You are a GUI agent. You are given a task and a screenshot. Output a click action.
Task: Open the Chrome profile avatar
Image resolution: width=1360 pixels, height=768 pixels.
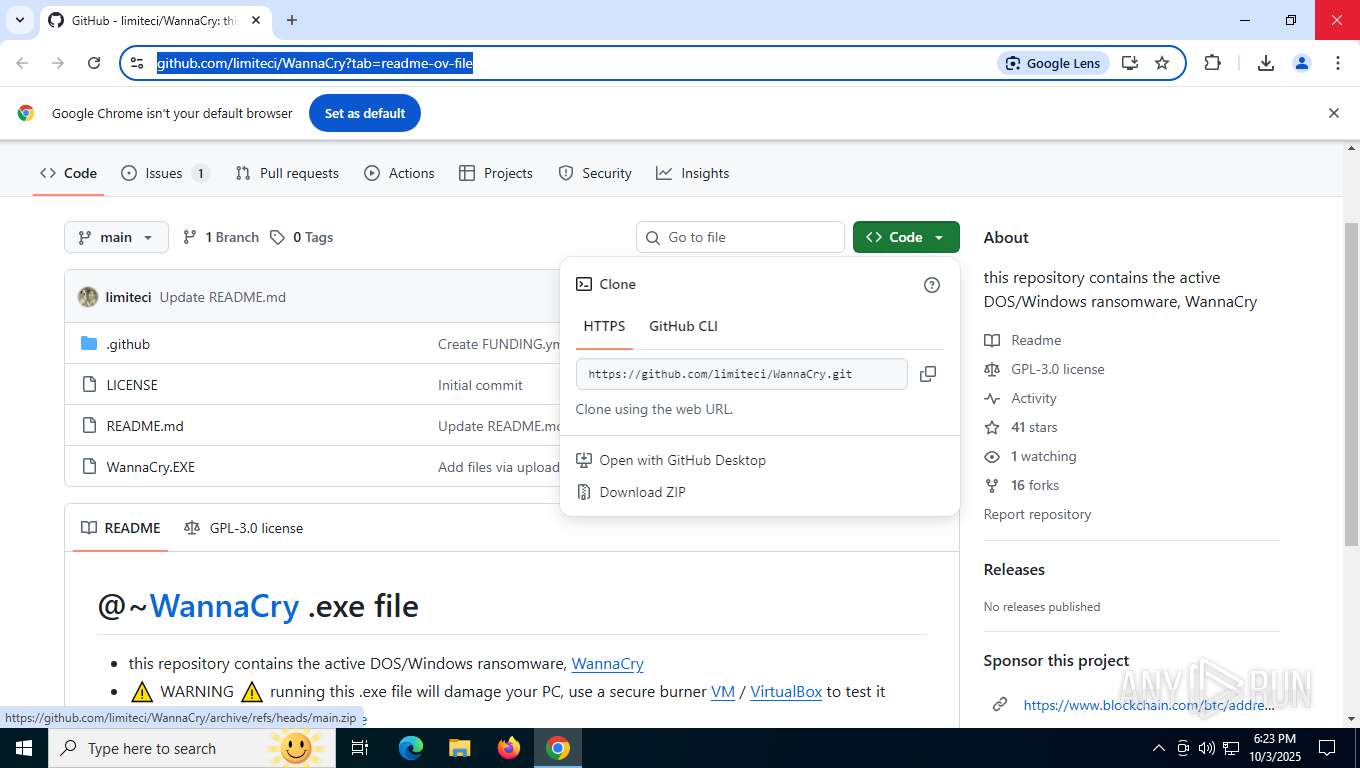point(1302,63)
